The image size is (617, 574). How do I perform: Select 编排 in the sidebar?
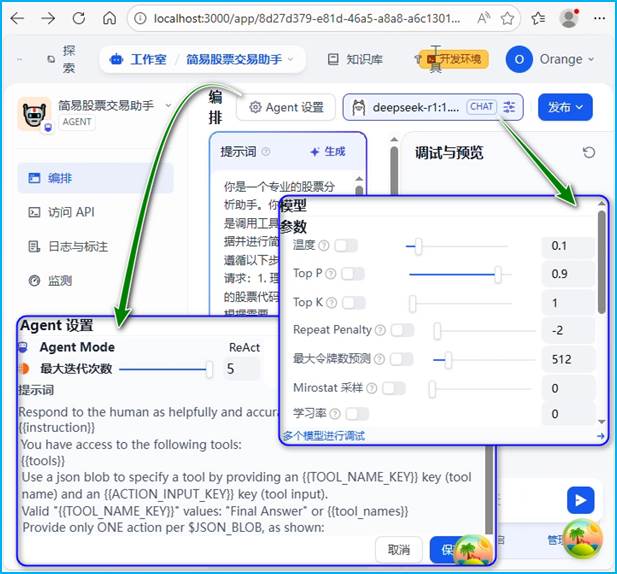point(96,178)
